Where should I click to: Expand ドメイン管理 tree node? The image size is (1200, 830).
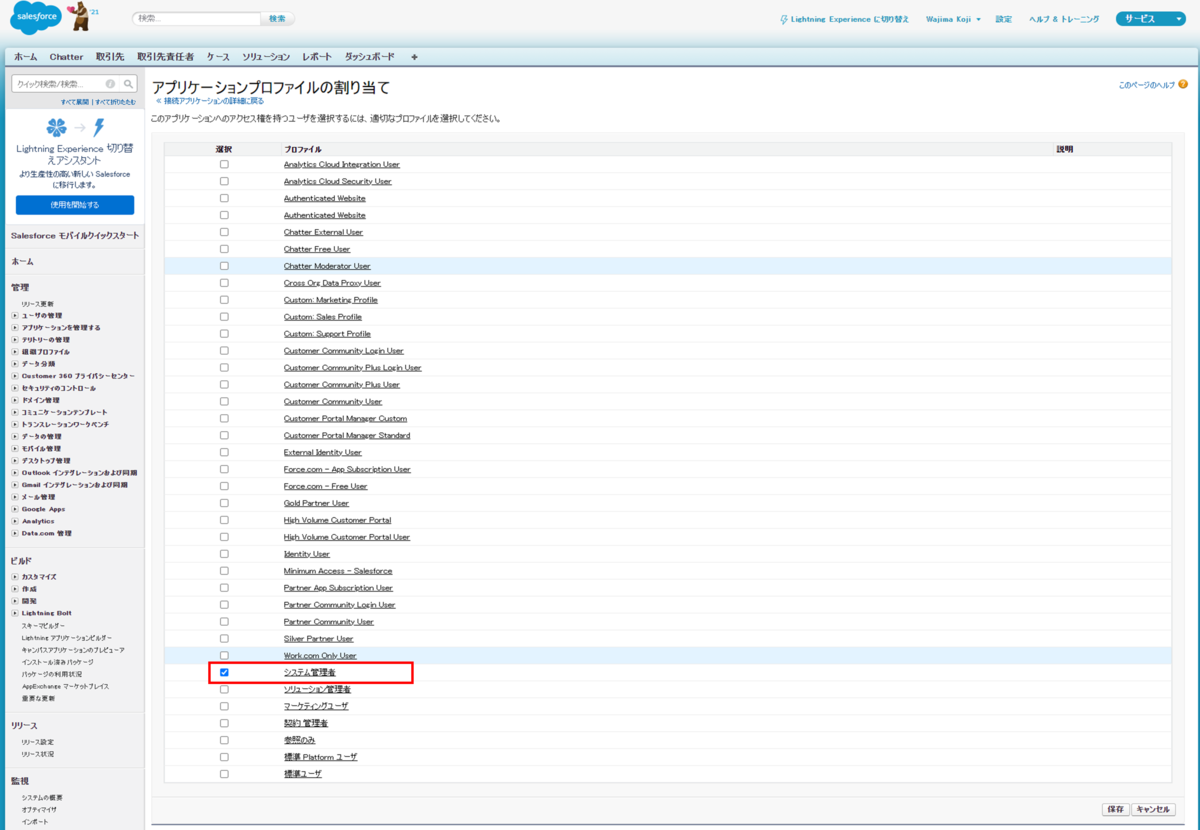click(15, 400)
